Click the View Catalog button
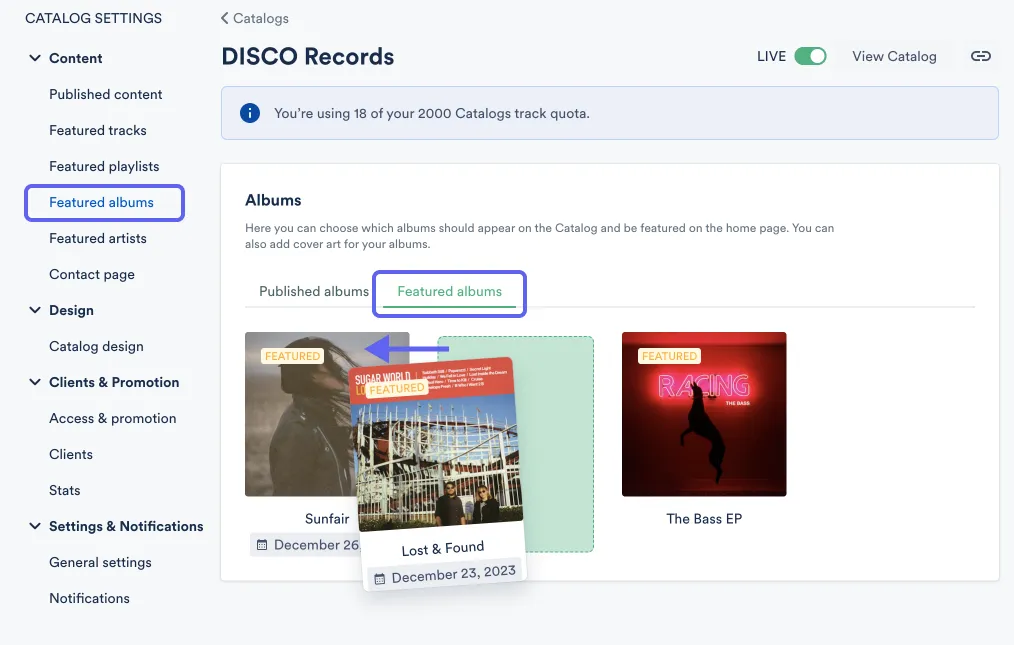1014x645 pixels. point(893,57)
